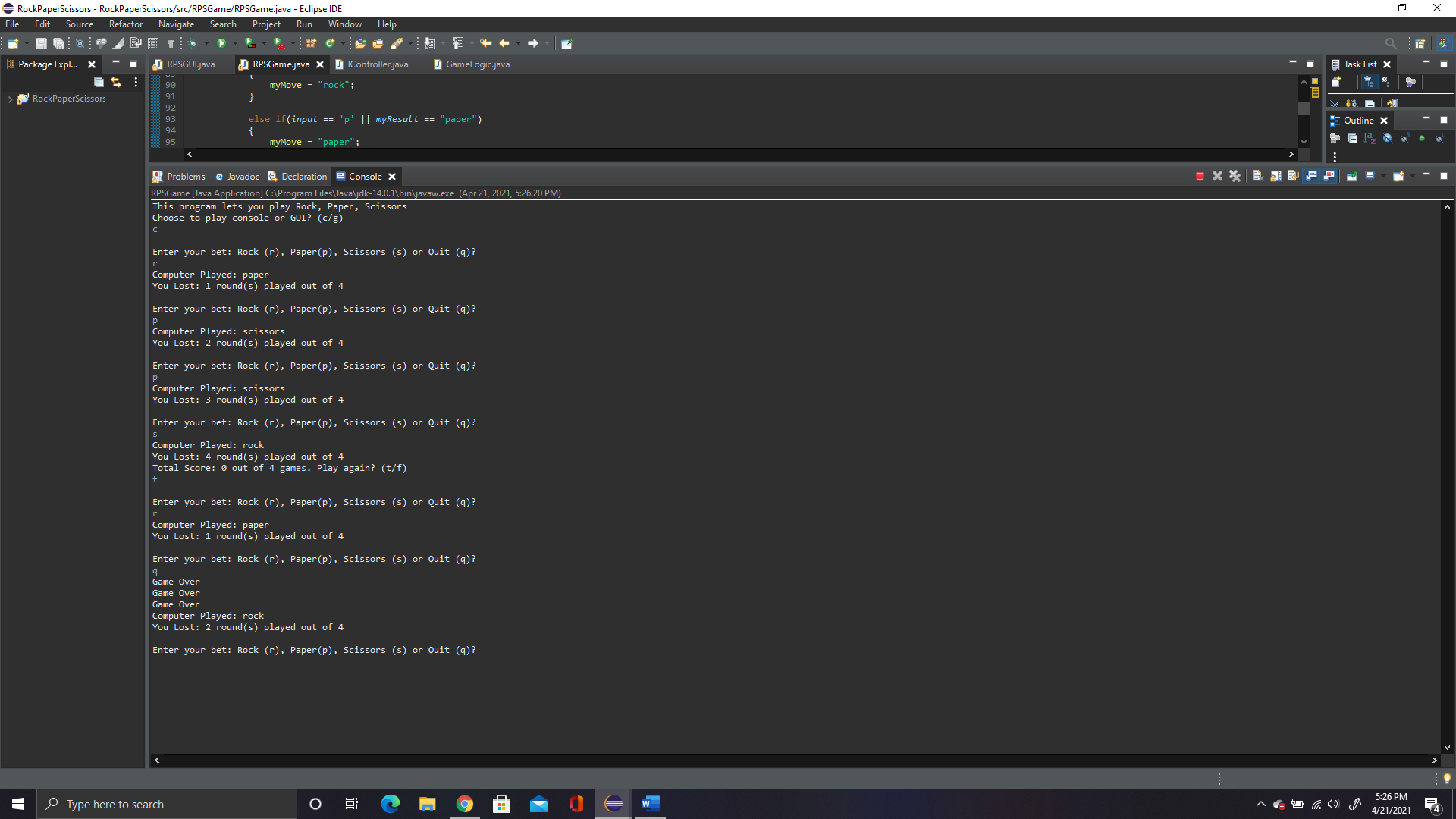
Task: Open the Run button dropdown menu
Action: [x=235, y=43]
